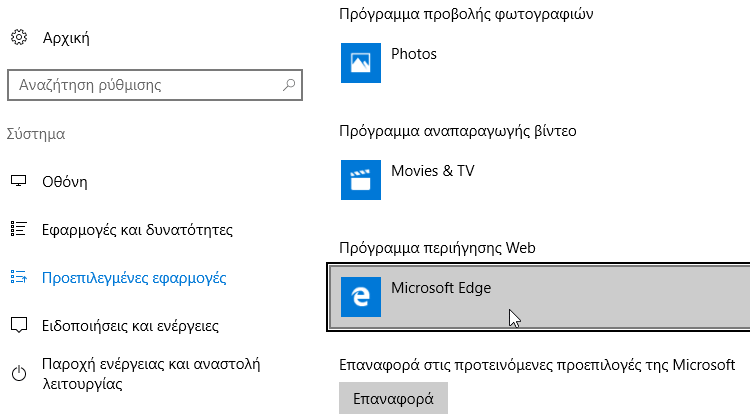This screenshot has width=750, height=414.
Task: Select Προεπιλεγμένες εφαρμογές in sidebar
Action: (134, 277)
